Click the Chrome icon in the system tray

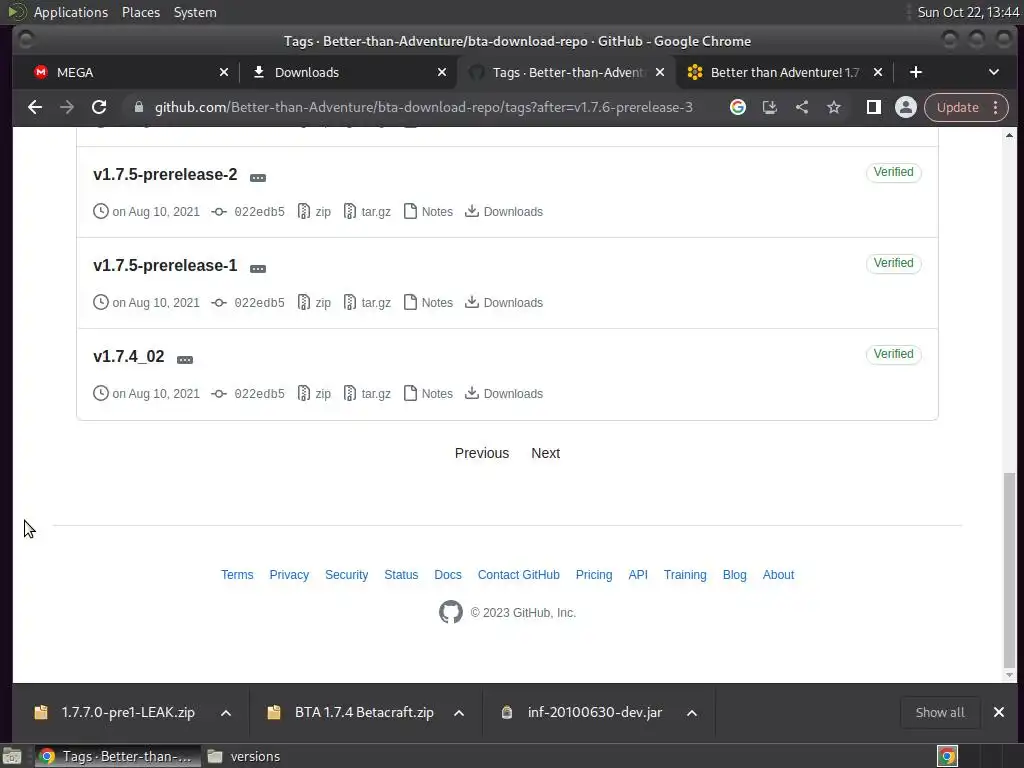pyautogui.click(x=947, y=756)
